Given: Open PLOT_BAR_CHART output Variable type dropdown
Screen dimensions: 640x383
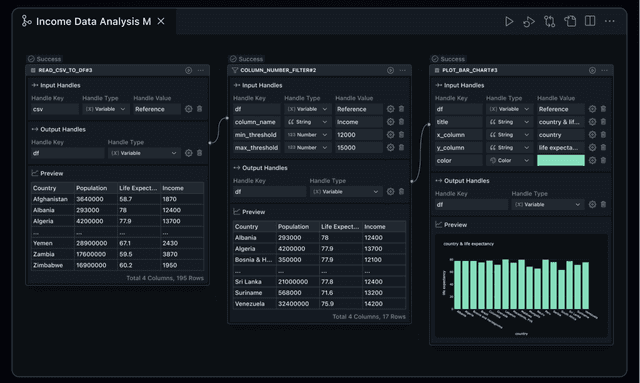Looking at the screenshot, I should [x=548, y=204].
